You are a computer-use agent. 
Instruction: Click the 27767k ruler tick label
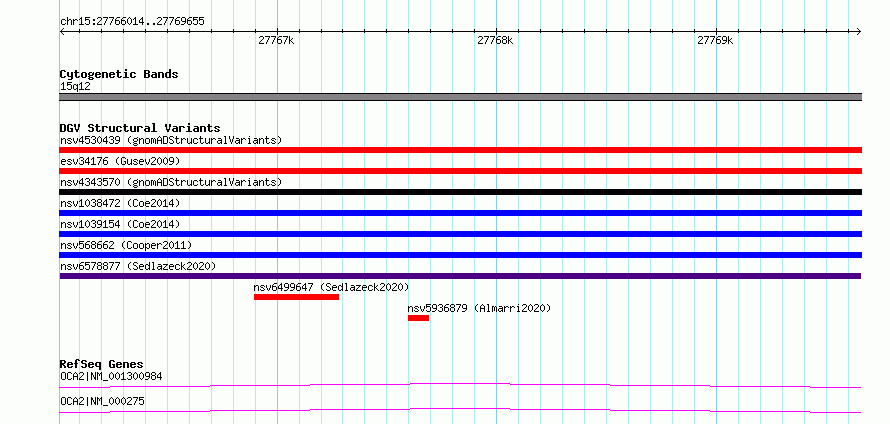coord(276,40)
